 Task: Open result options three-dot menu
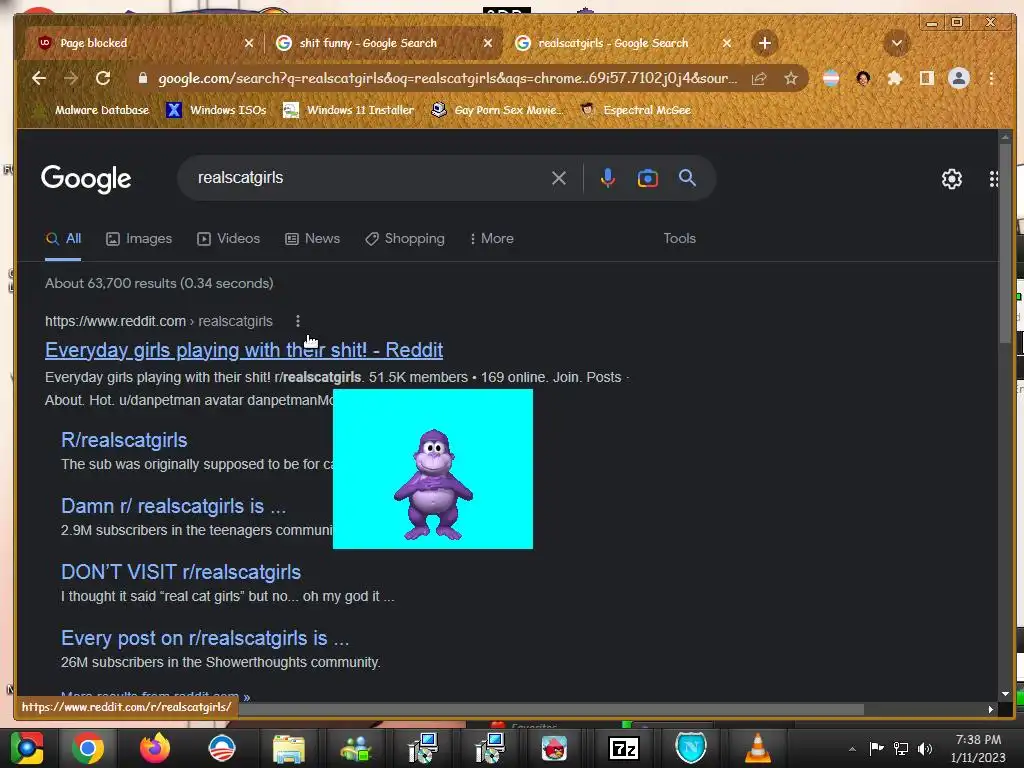click(x=298, y=321)
